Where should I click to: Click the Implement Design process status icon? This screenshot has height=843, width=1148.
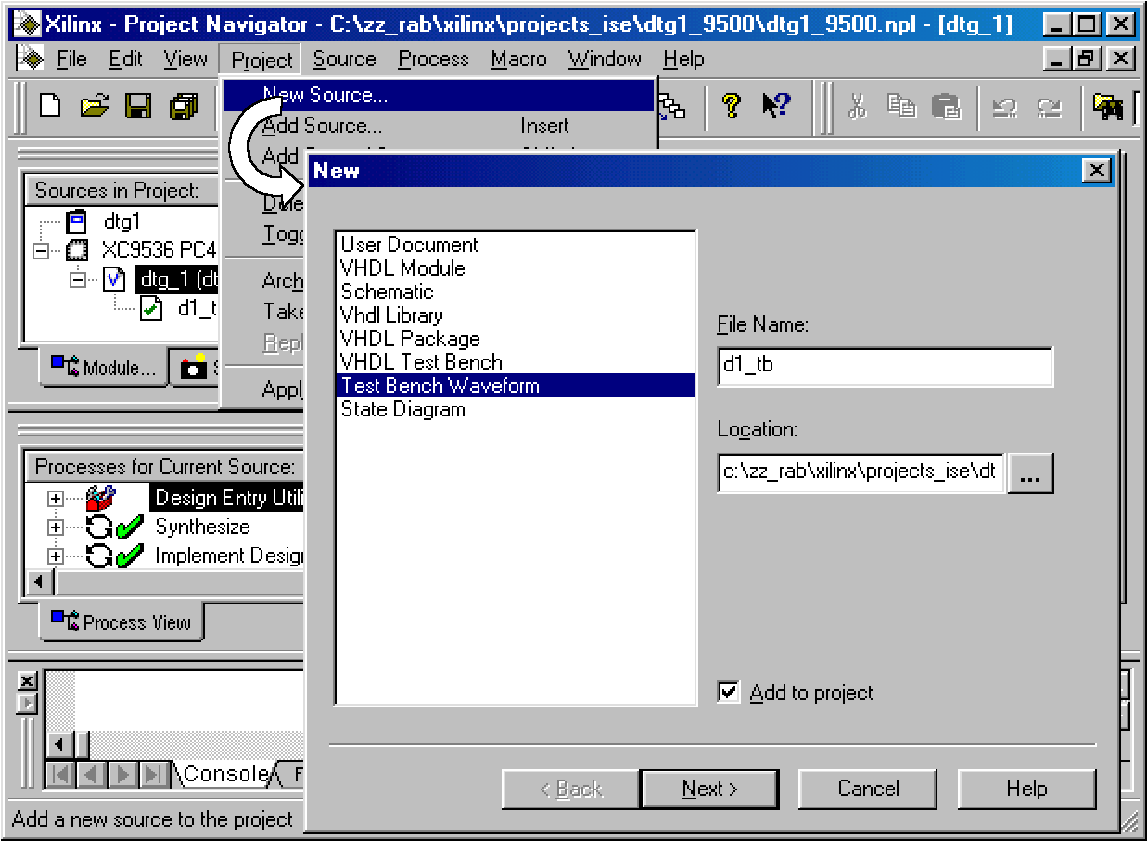point(114,555)
